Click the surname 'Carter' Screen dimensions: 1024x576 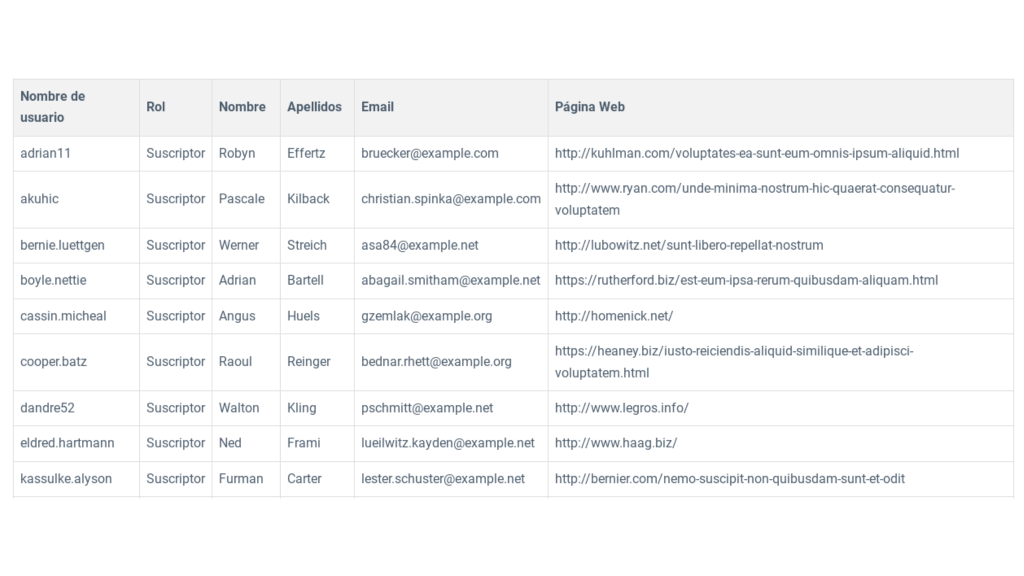(304, 479)
